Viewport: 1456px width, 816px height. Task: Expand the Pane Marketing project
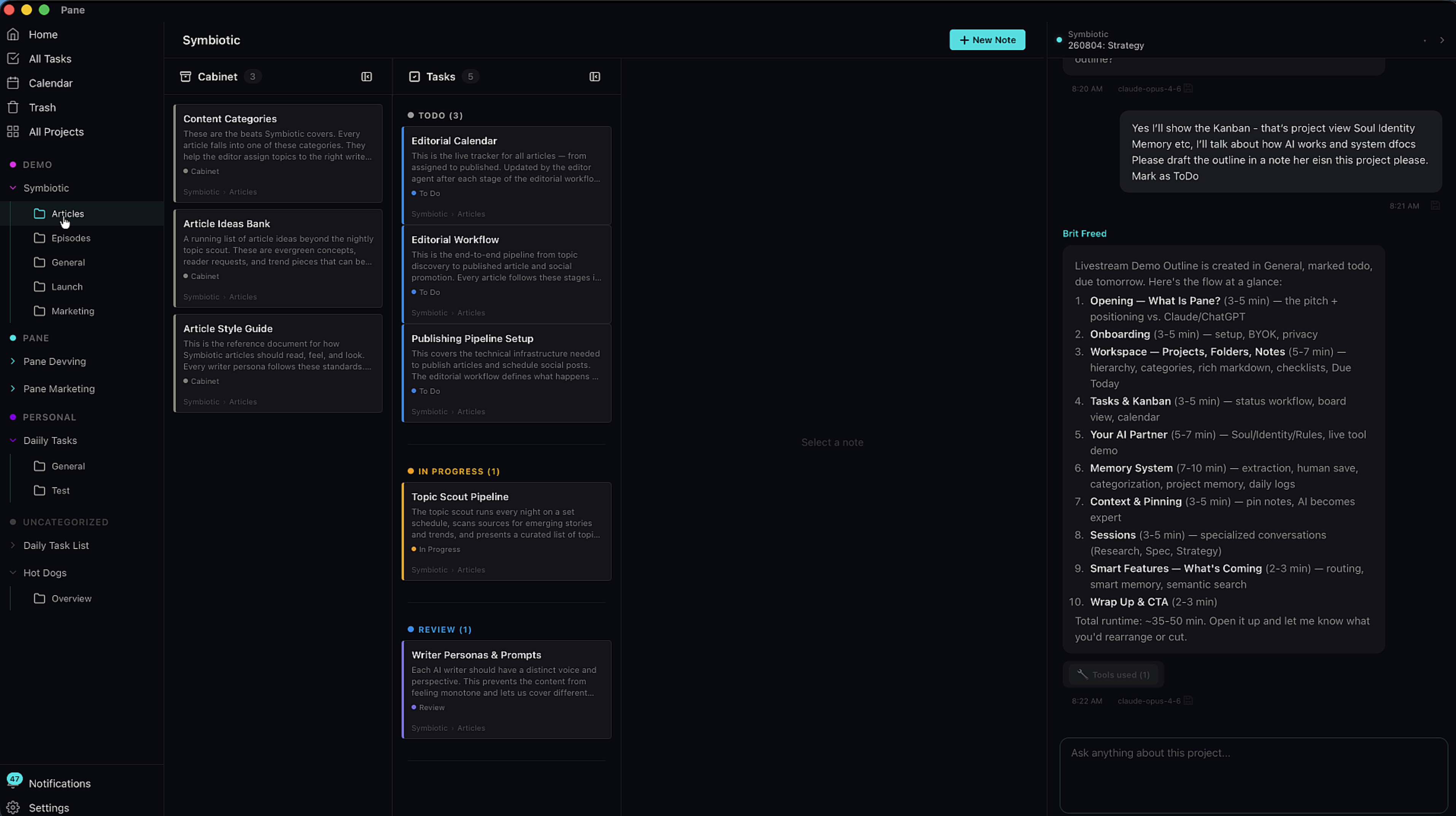(13, 389)
